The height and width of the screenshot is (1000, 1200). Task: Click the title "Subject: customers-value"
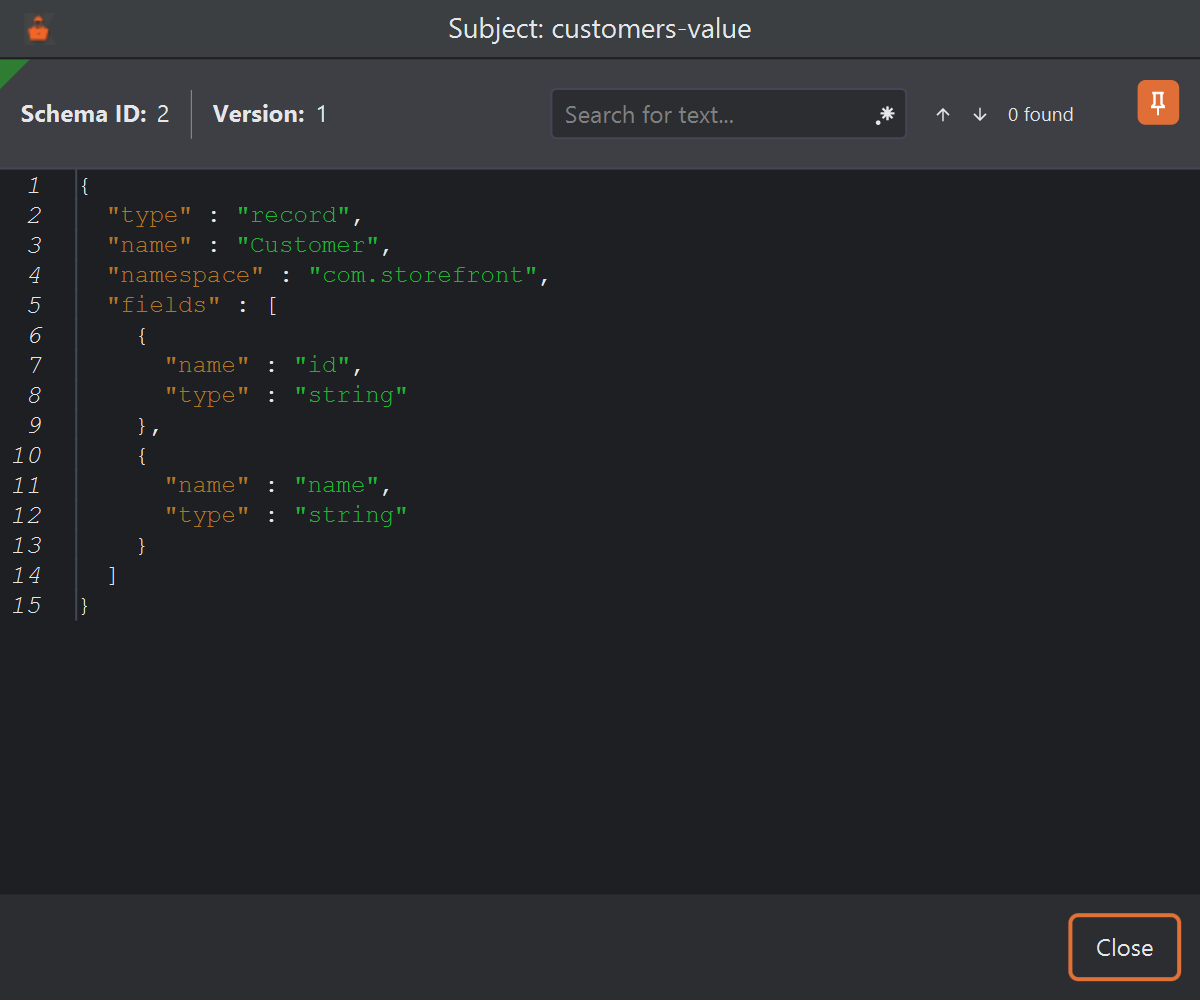(600, 29)
